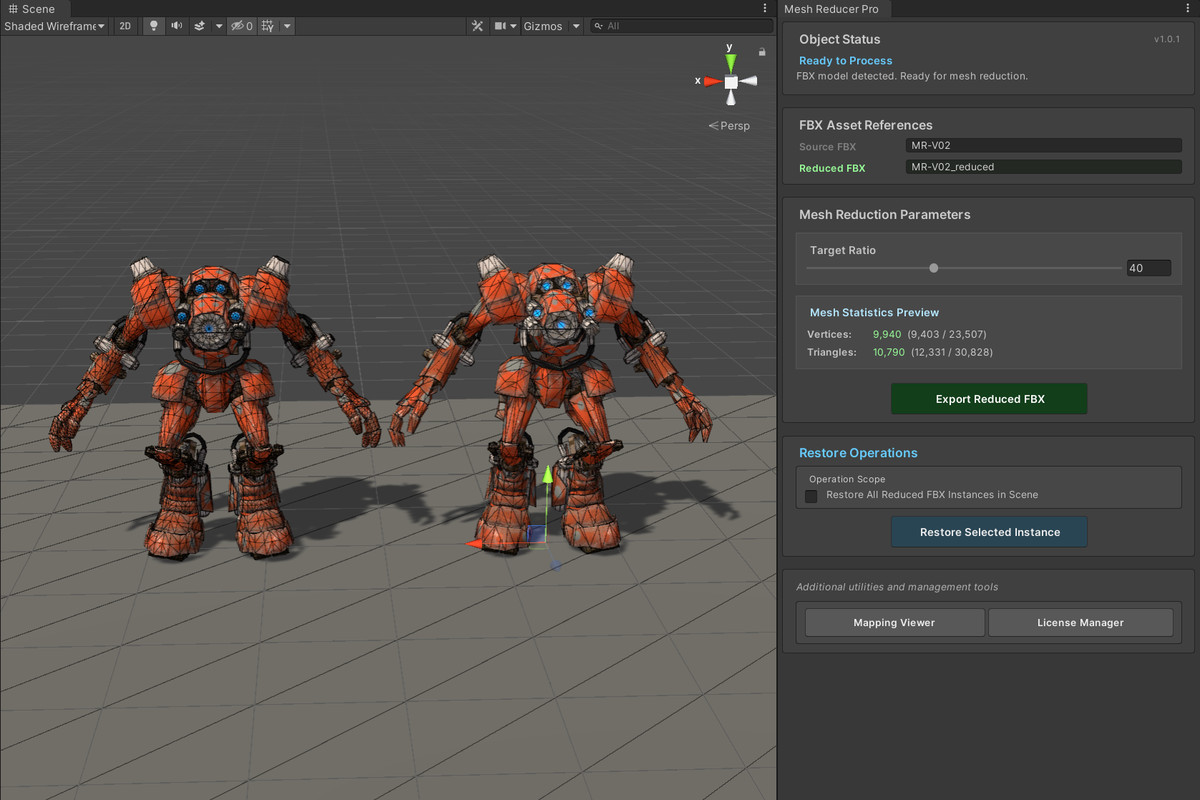The height and width of the screenshot is (800, 1200).
Task: Click the Export Reduced FBX button
Action: pos(989,399)
